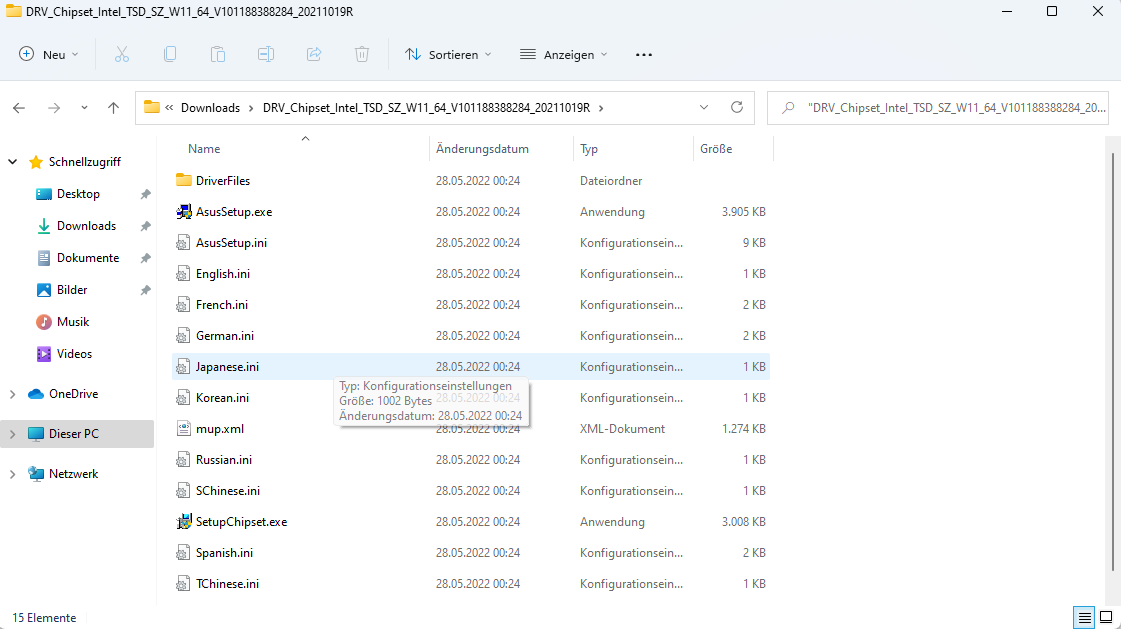Open Musik in quick access
Screen dimensions: 1121x629
coord(73,322)
